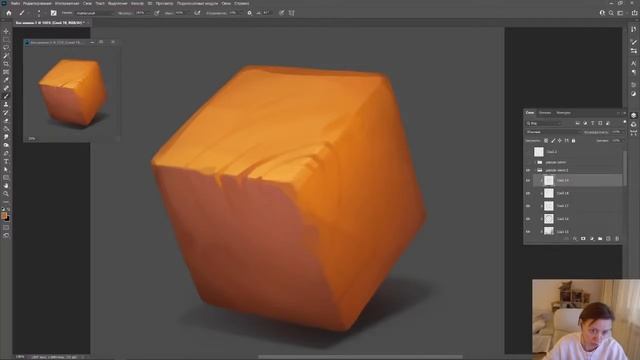Open the Brush tool preset picker
Screen dimensions: 640x360
point(23,13)
